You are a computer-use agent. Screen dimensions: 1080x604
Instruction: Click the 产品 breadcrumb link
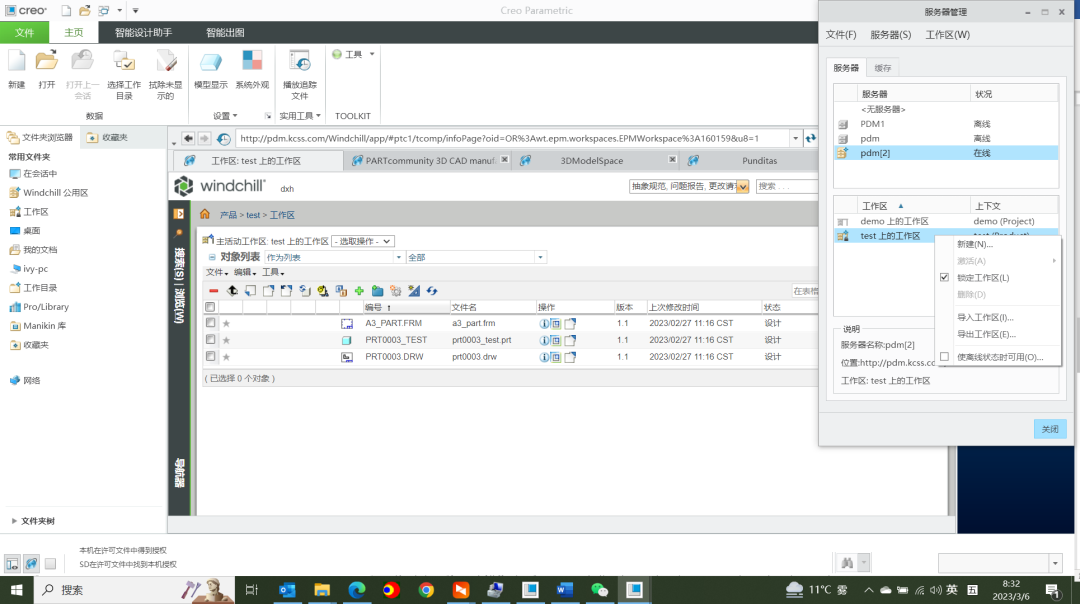click(x=228, y=215)
